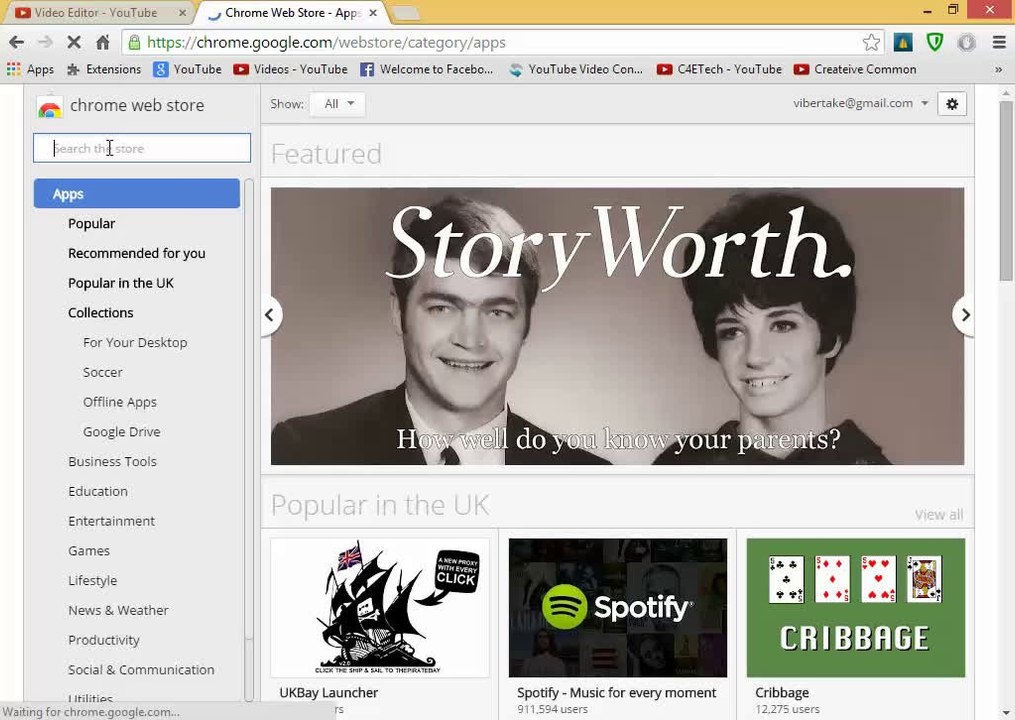Open the blue warning-triangle extension icon
Image resolution: width=1015 pixels, height=720 pixels.
903,43
